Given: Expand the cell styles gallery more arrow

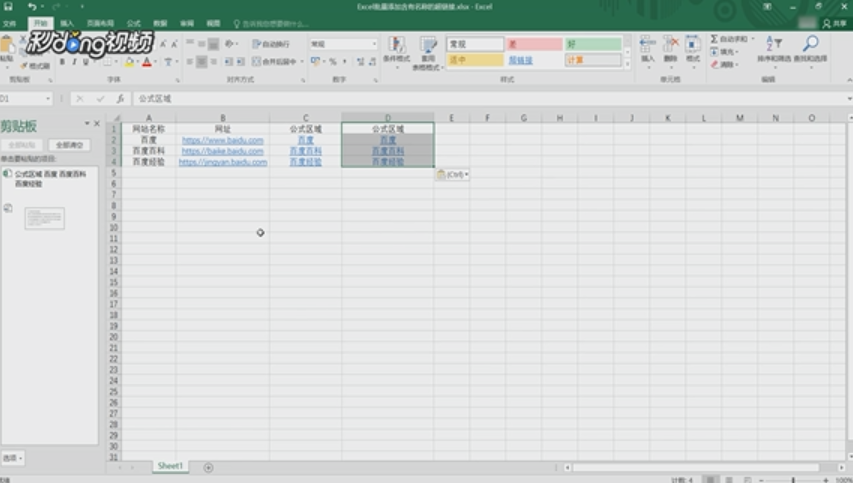Looking at the screenshot, I should coord(627,64).
